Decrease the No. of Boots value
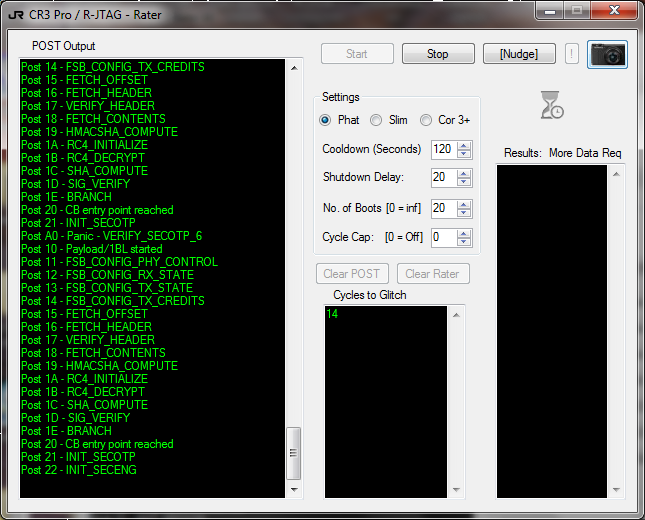Image resolution: width=645 pixels, height=520 pixels. coord(464,213)
